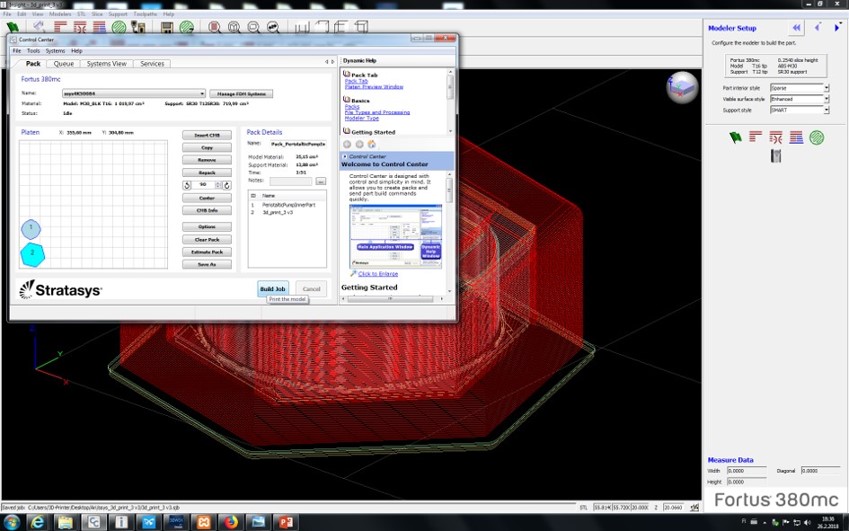Screen dimensions: 849x531
Task: Click the toolpath layers icon in Modeler Setup panel
Action: (x=796, y=137)
